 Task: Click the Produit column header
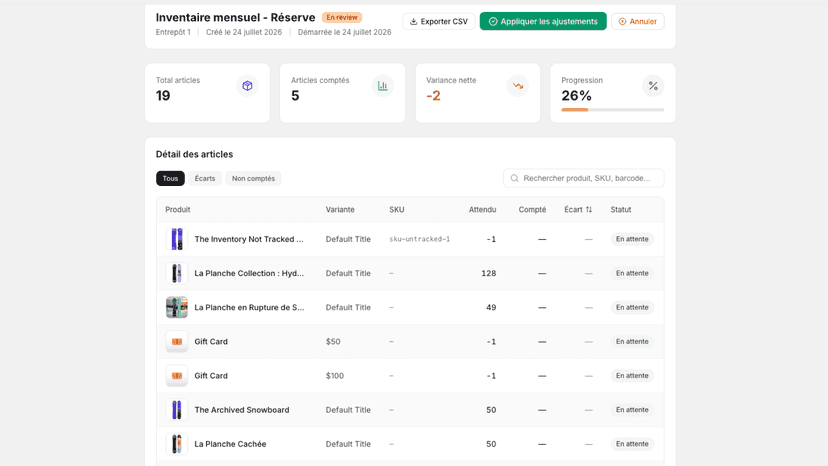tap(177, 210)
